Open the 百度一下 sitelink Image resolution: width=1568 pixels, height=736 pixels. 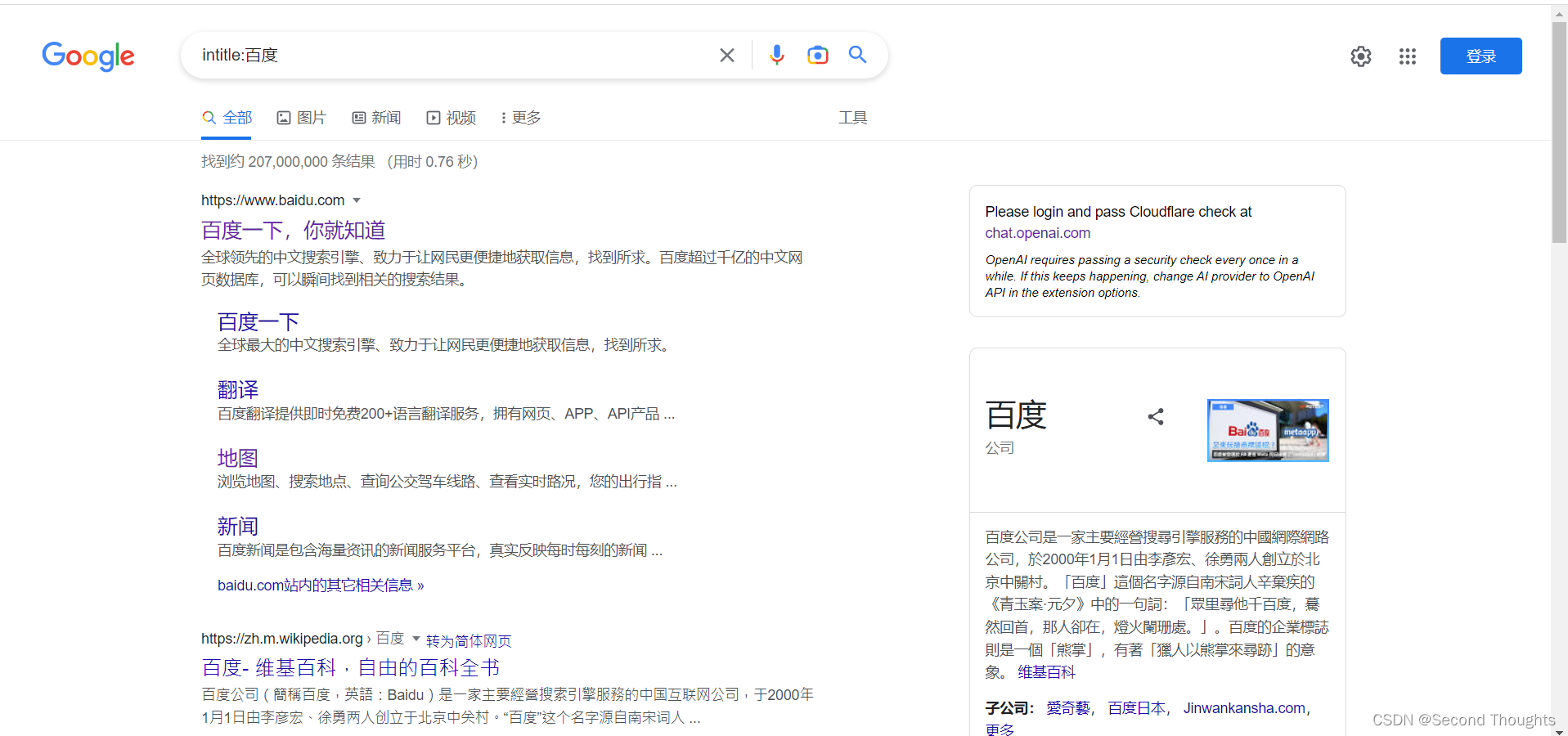[258, 321]
